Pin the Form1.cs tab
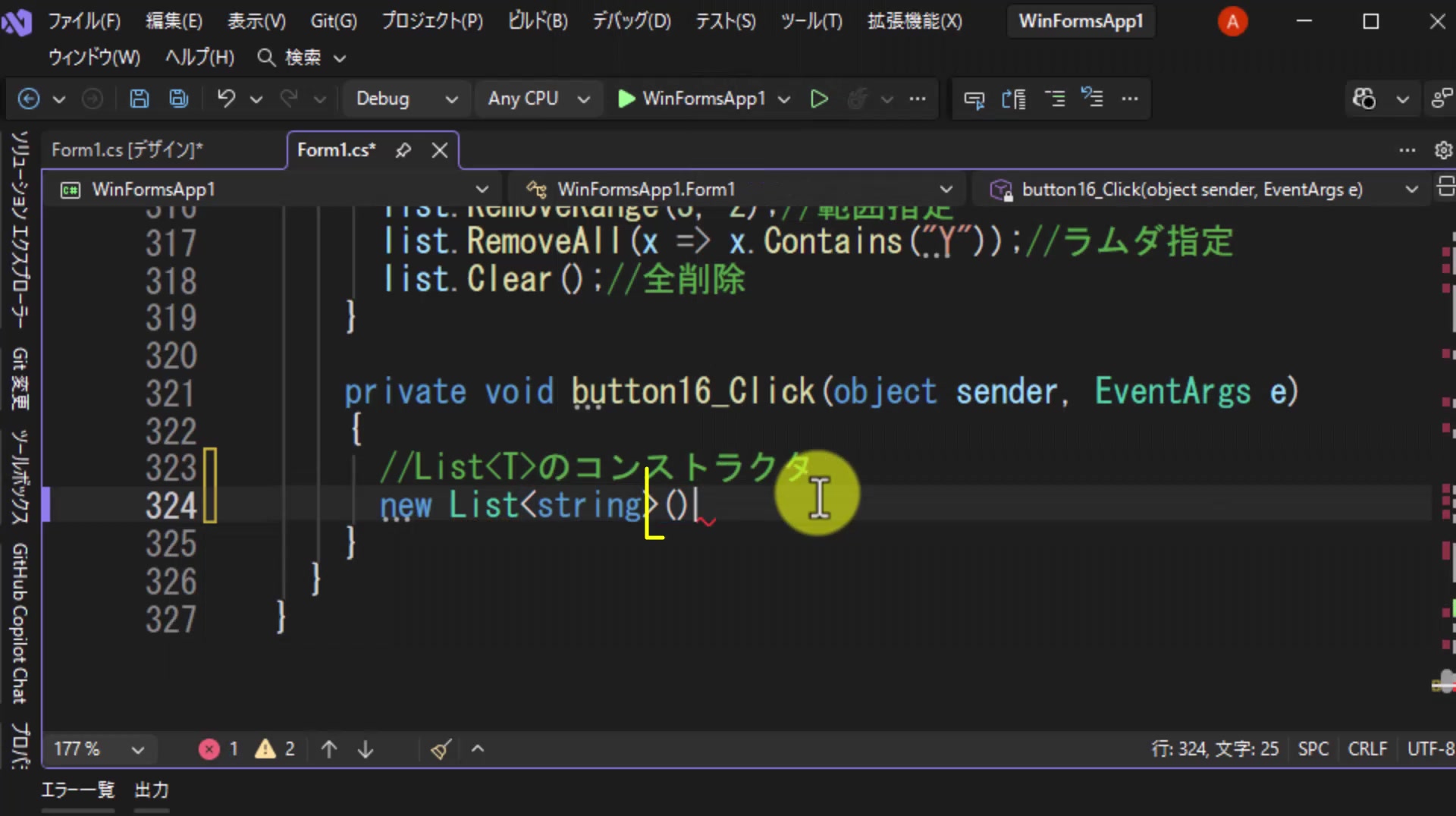Viewport: 1456px width, 816px height. pyautogui.click(x=403, y=150)
